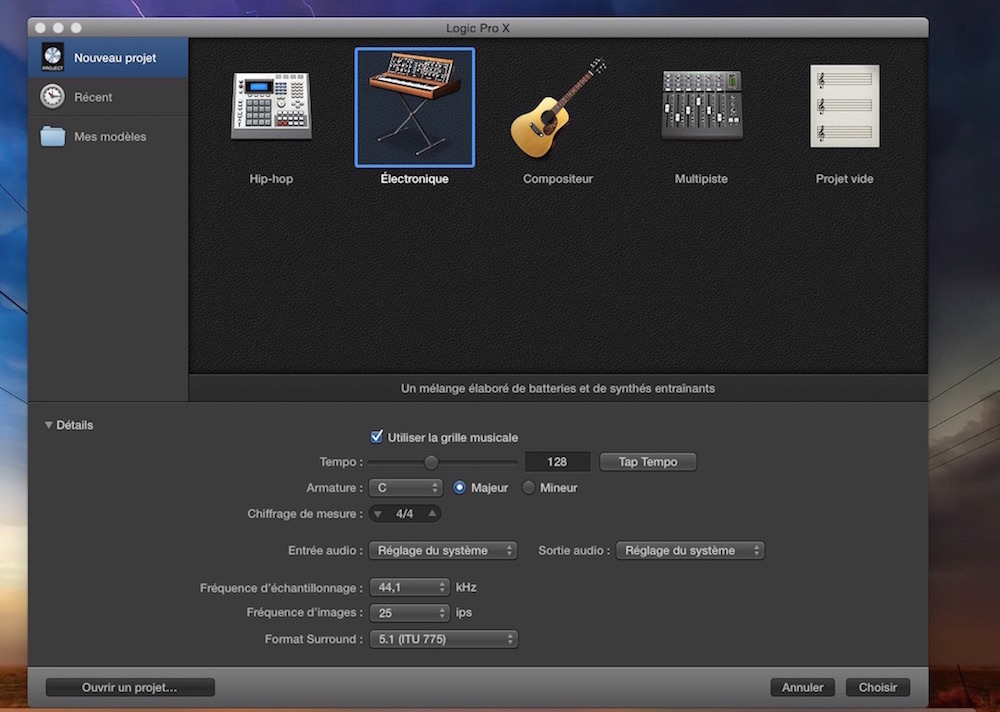The width and height of the screenshot is (1000, 712).
Task: Pick the Multipiste mixer template icon
Action: 702,105
